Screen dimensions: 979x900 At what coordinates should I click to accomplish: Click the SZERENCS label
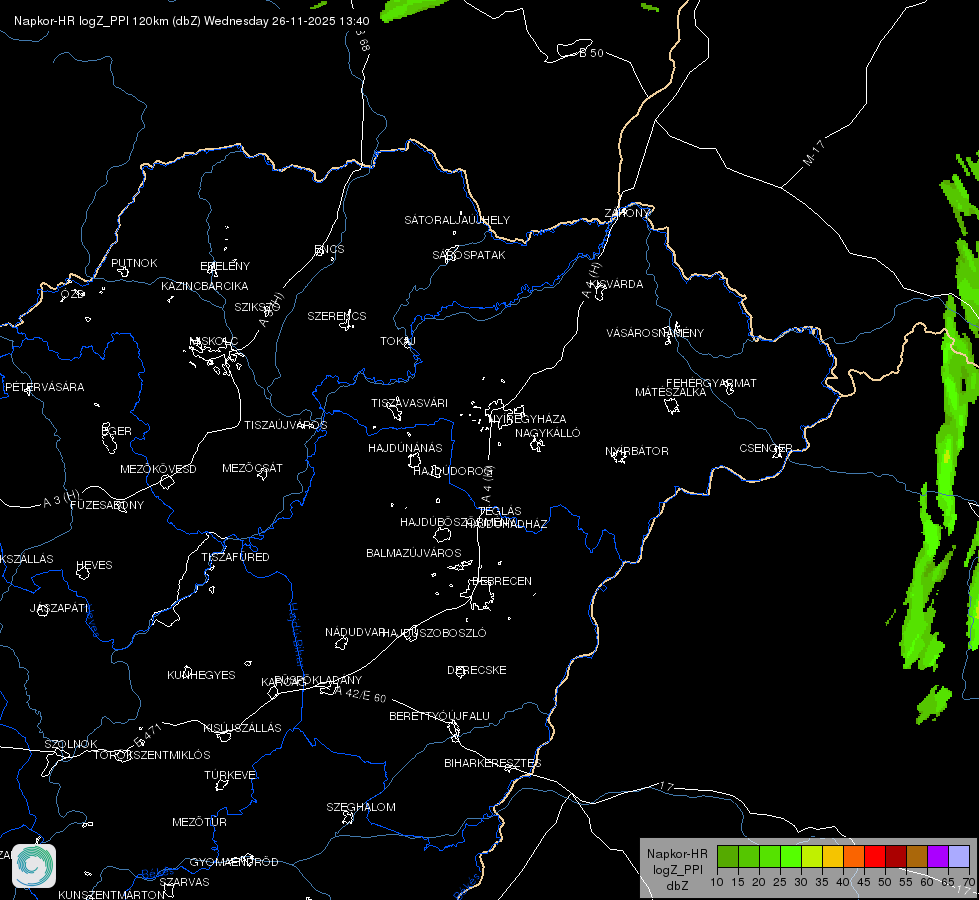coord(337,316)
